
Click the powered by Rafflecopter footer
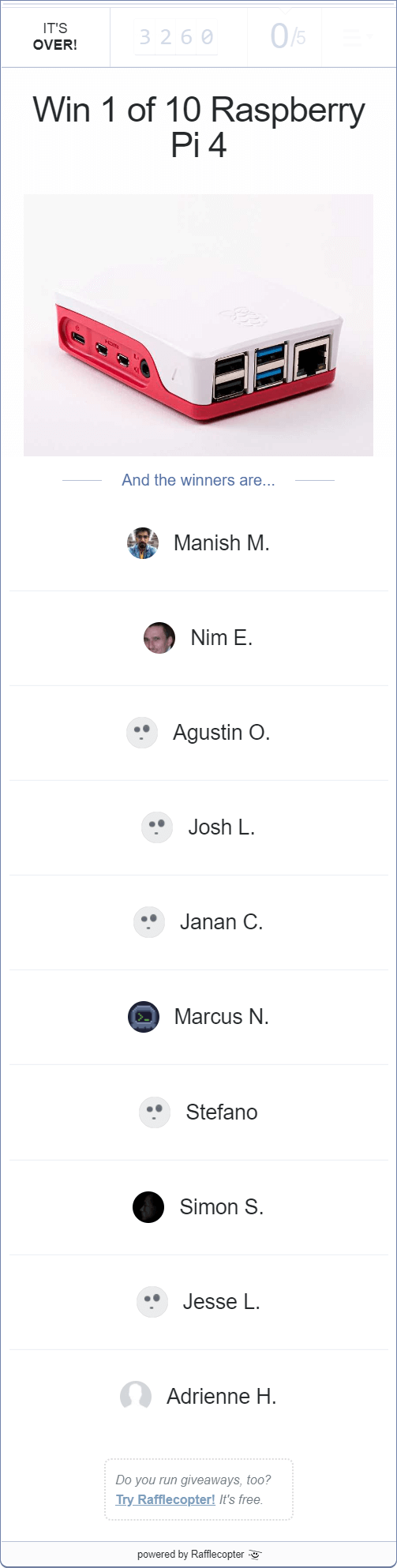[199, 1554]
